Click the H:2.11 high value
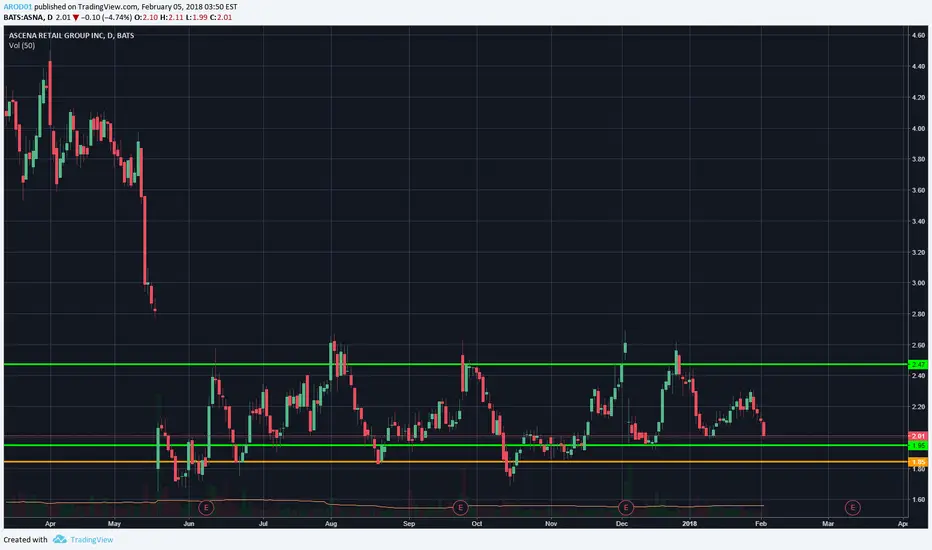The image size is (932, 550). pos(171,17)
